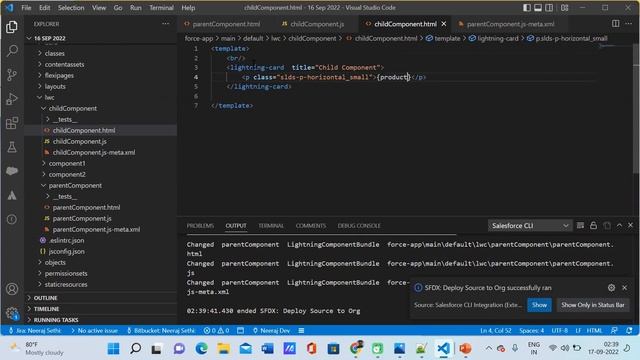Open jsconfig.json file in explorer
This screenshot has height=360, width=640.
[x=67, y=251]
